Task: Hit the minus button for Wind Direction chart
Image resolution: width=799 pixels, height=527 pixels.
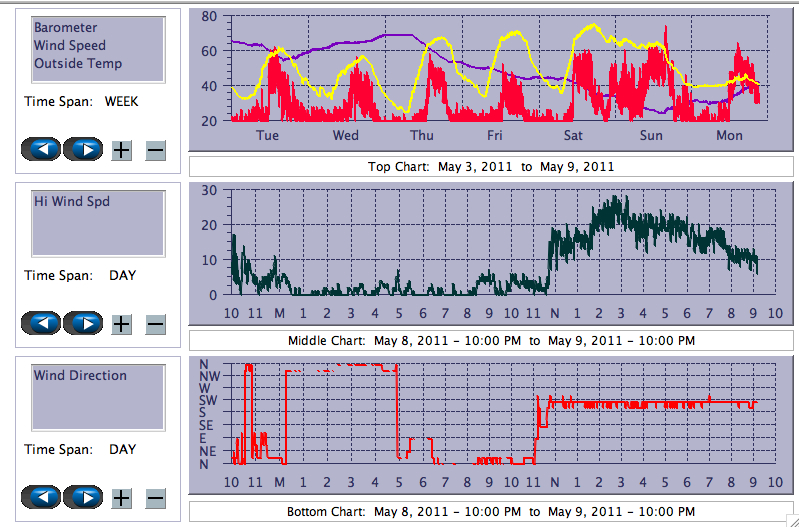Action: pos(155,497)
